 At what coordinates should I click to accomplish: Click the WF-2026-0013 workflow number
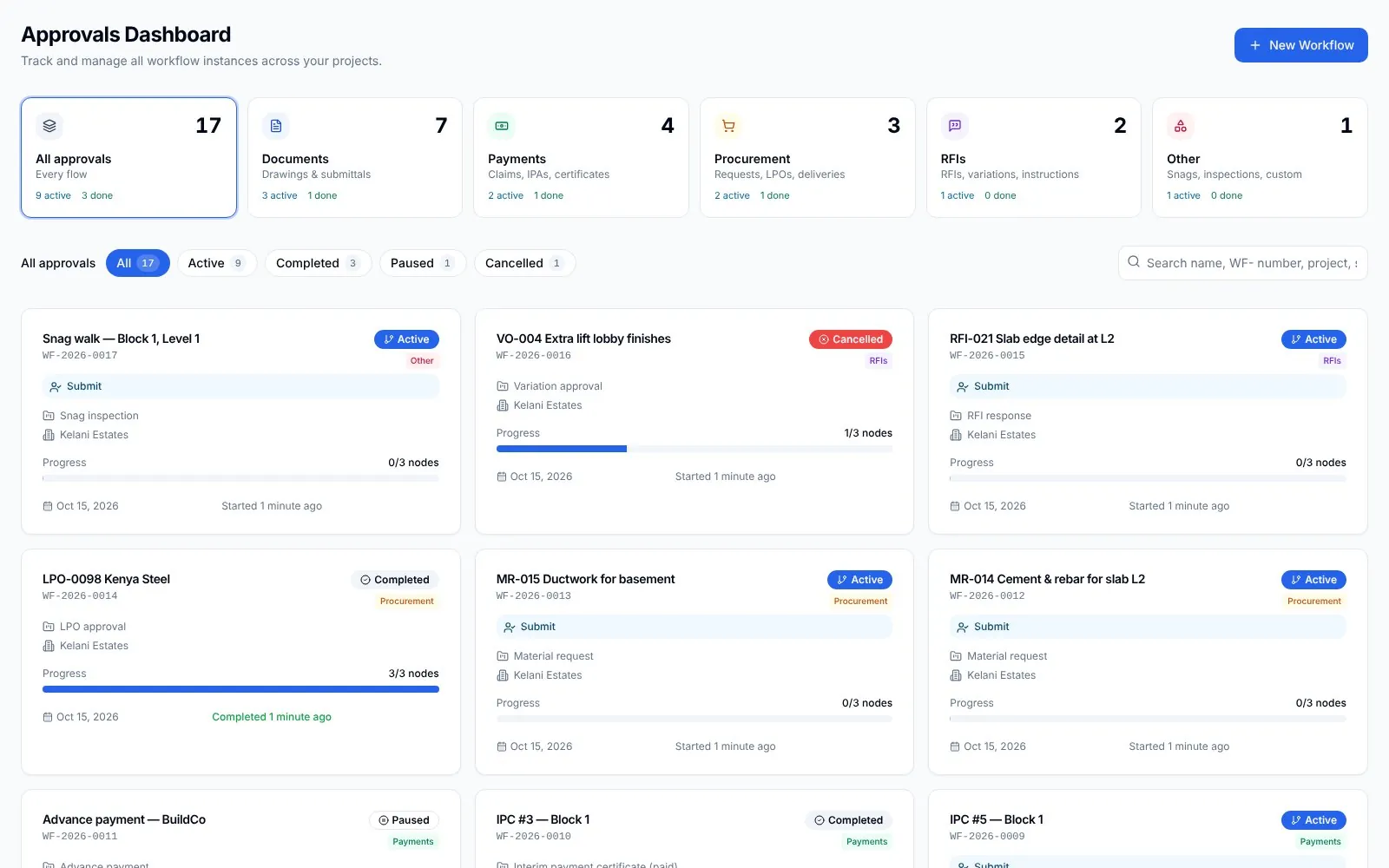[534, 596]
